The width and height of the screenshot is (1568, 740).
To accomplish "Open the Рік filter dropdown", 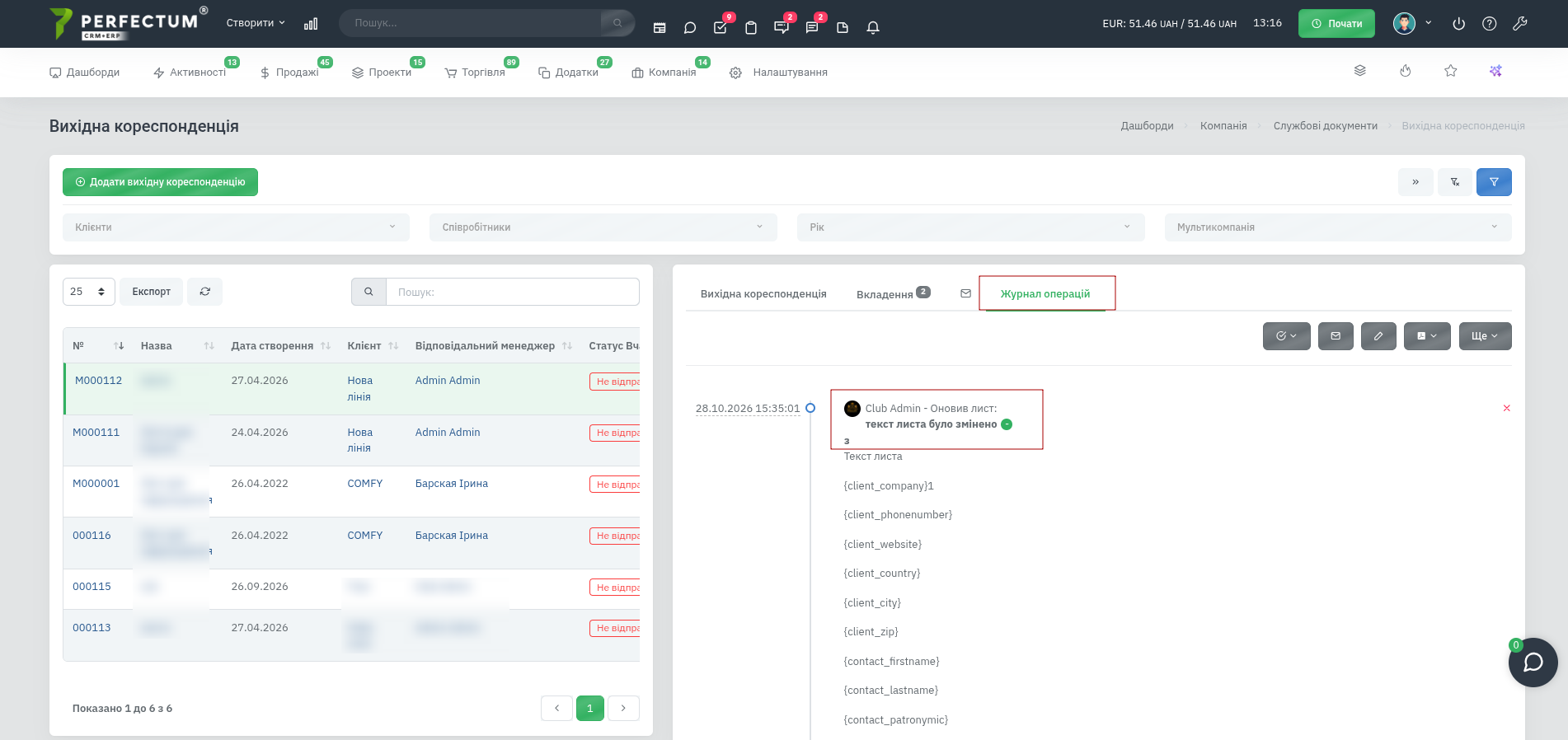I will click(970, 227).
